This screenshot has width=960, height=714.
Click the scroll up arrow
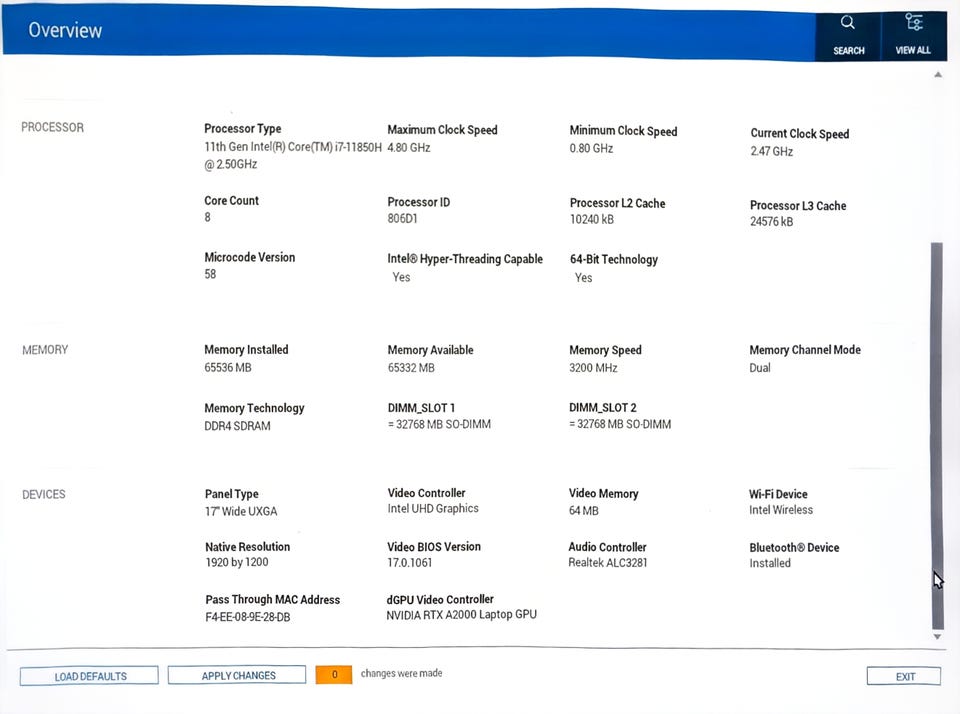pyautogui.click(x=937, y=75)
